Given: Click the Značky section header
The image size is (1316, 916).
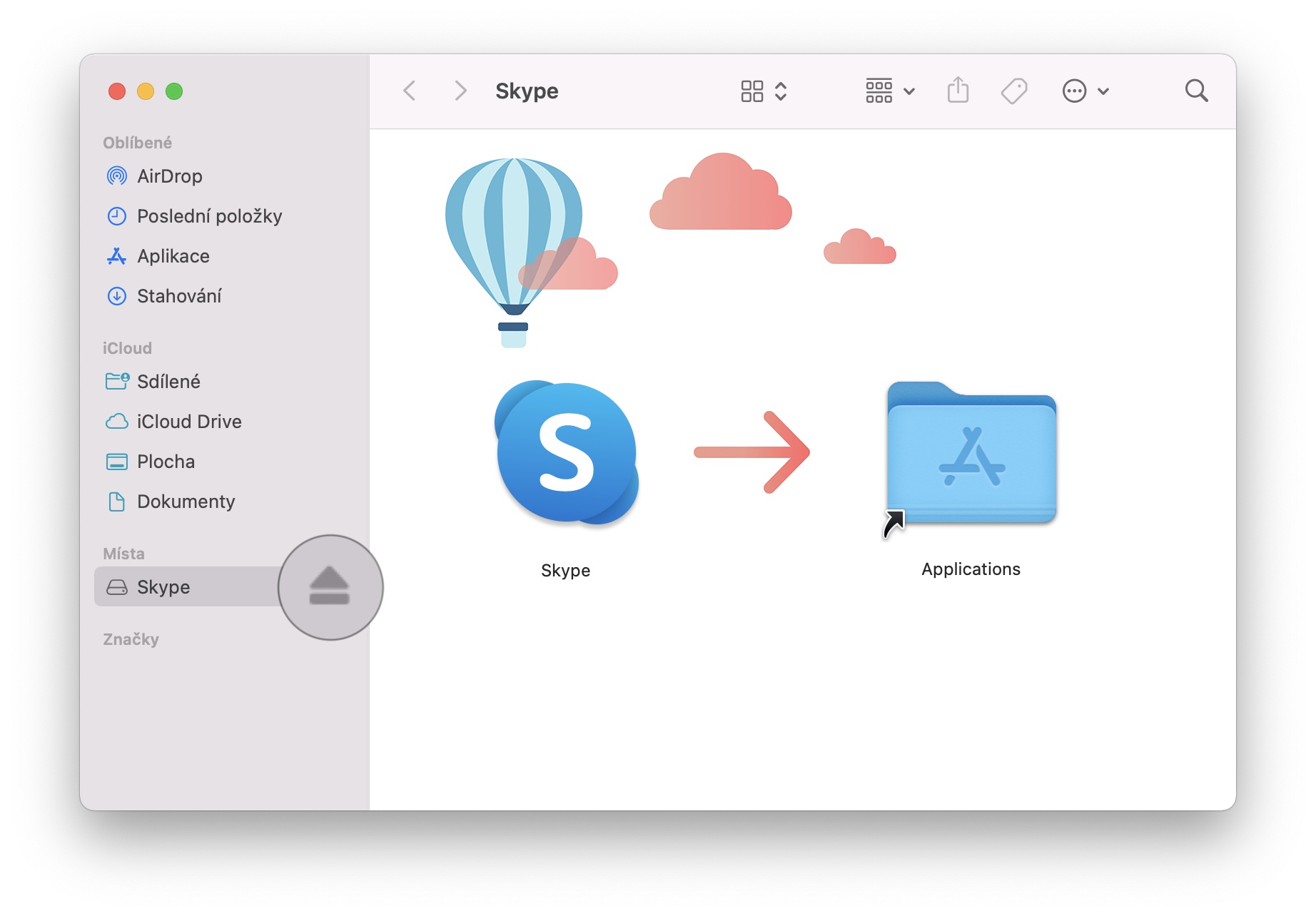Looking at the screenshot, I should pyautogui.click(x=131, y=639).
